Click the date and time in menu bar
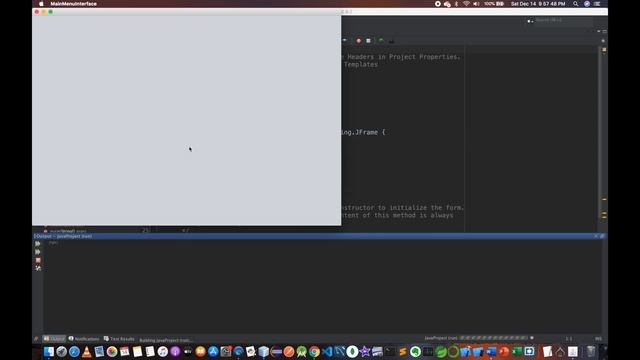 click(x=538, y=4)
